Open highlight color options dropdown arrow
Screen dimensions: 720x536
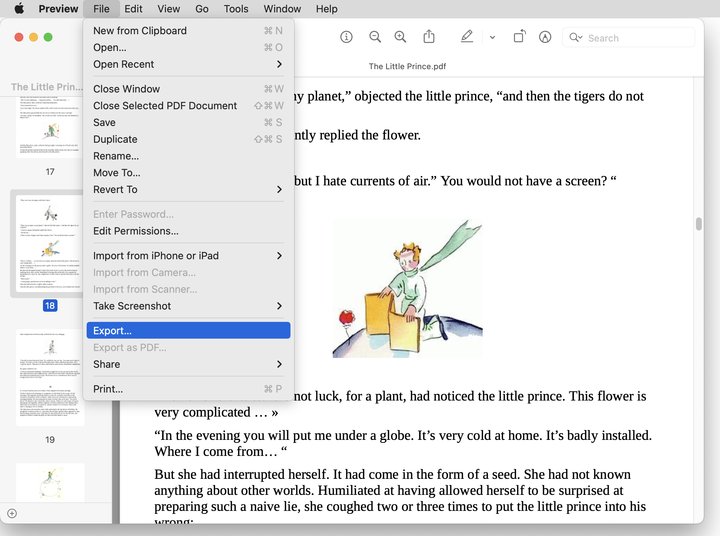click(x=492, y=37)
